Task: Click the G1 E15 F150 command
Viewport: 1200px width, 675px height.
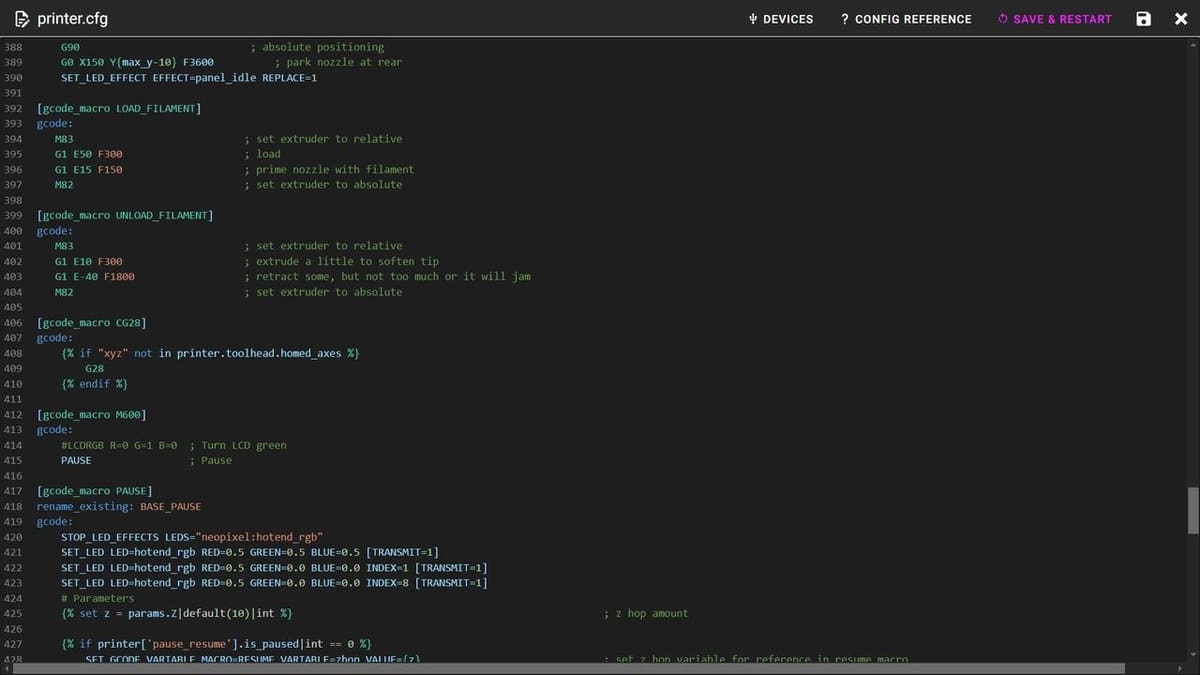Action: (x=89, y=169)
